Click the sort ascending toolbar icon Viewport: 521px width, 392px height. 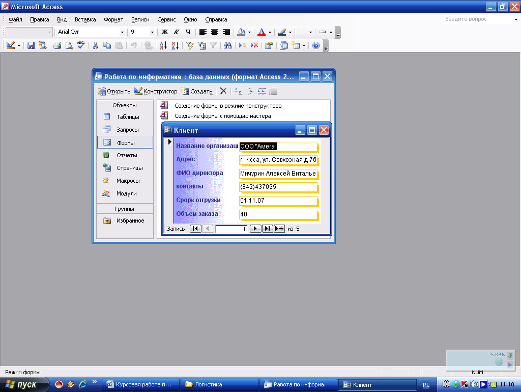tap(163, 45)
